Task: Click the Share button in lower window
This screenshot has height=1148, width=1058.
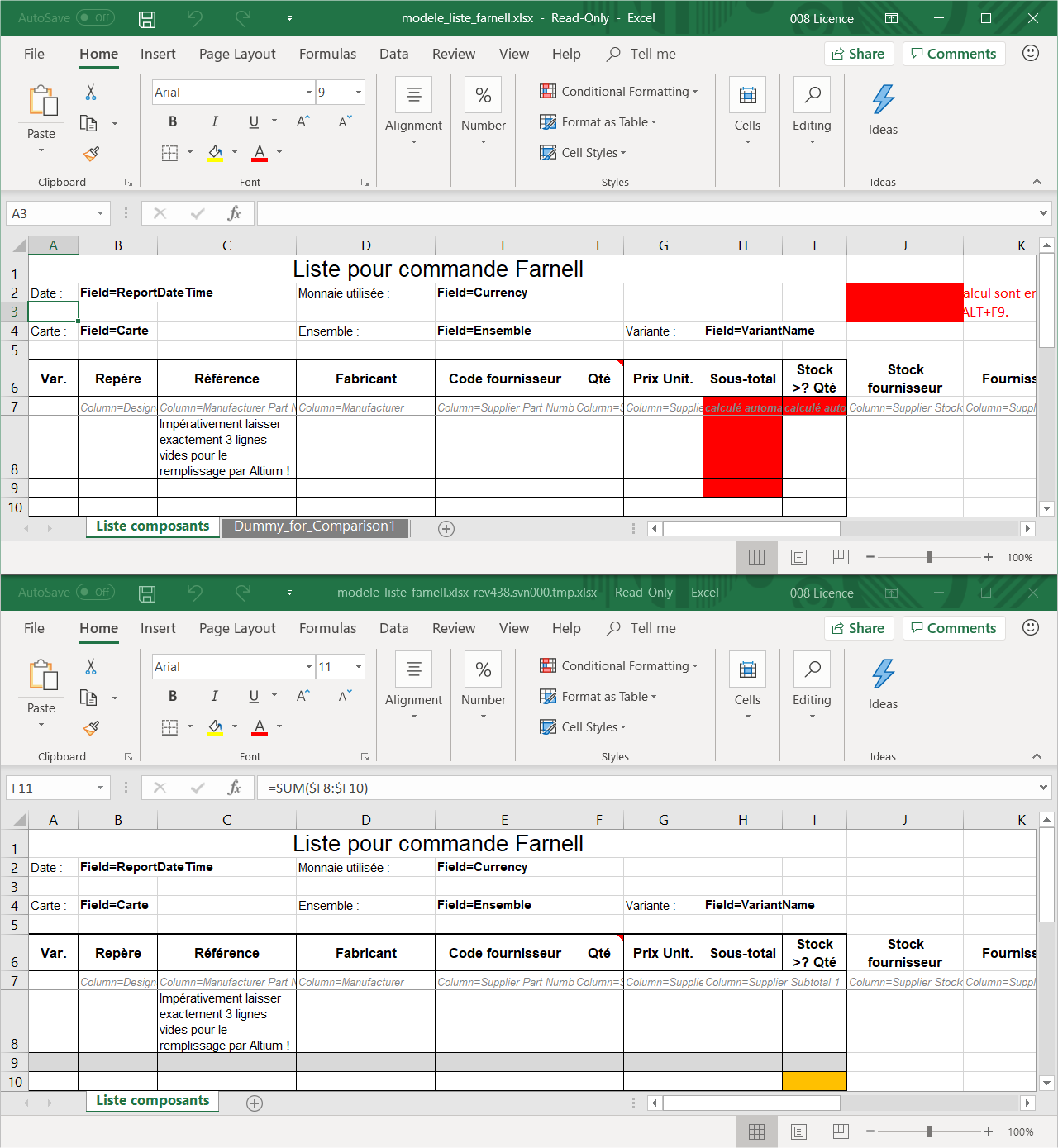Action: click(859, 628)
